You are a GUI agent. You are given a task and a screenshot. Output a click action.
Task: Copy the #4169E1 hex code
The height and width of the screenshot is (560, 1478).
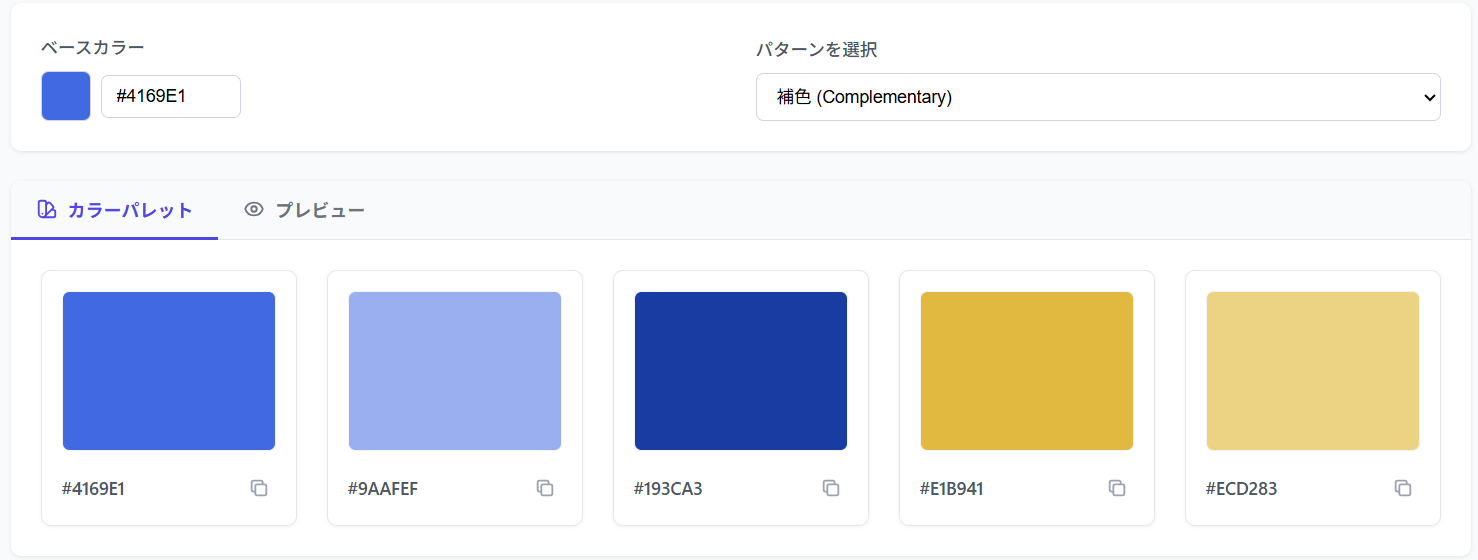(x=259, y=488)
